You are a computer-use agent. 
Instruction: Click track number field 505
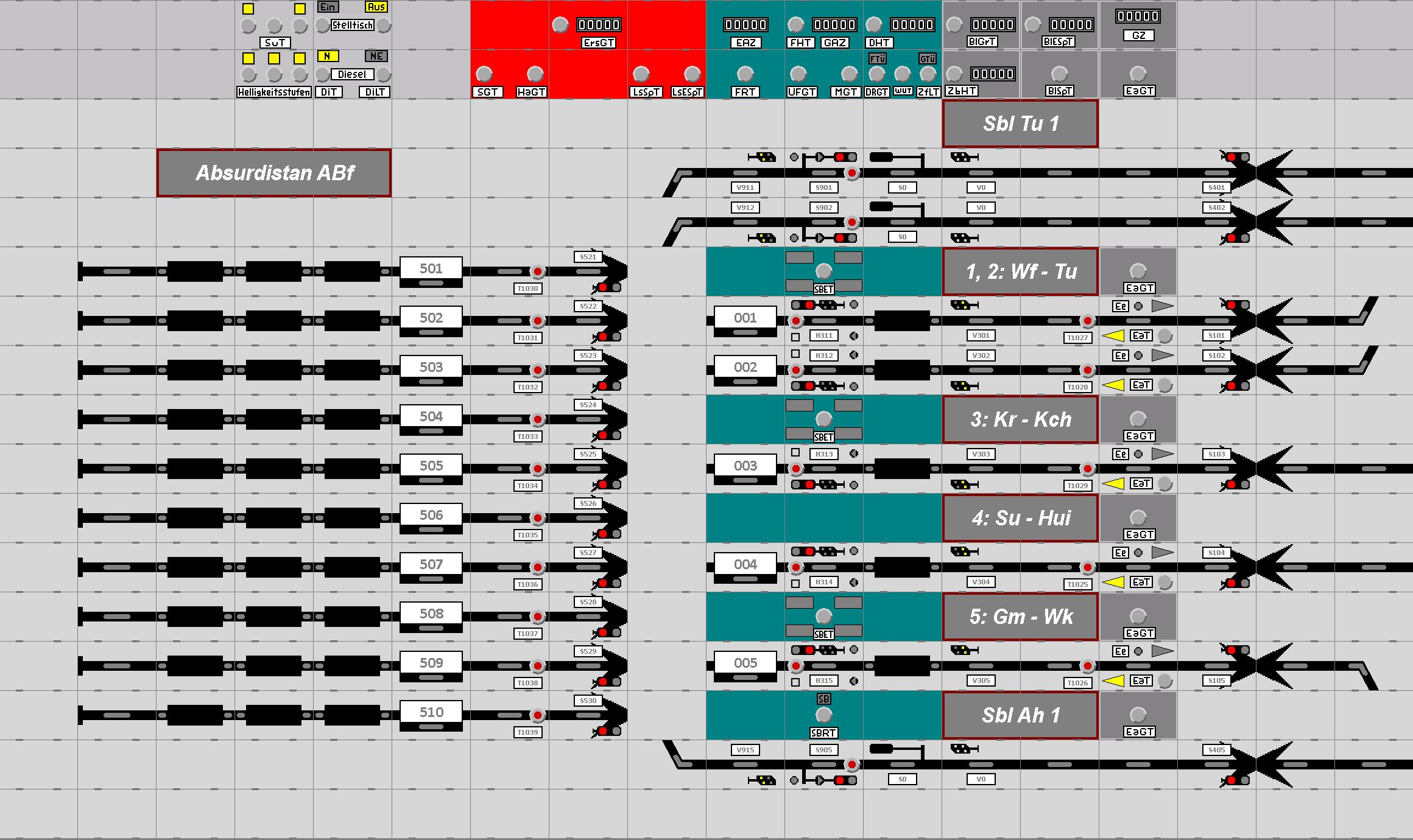tap(431, 466)
